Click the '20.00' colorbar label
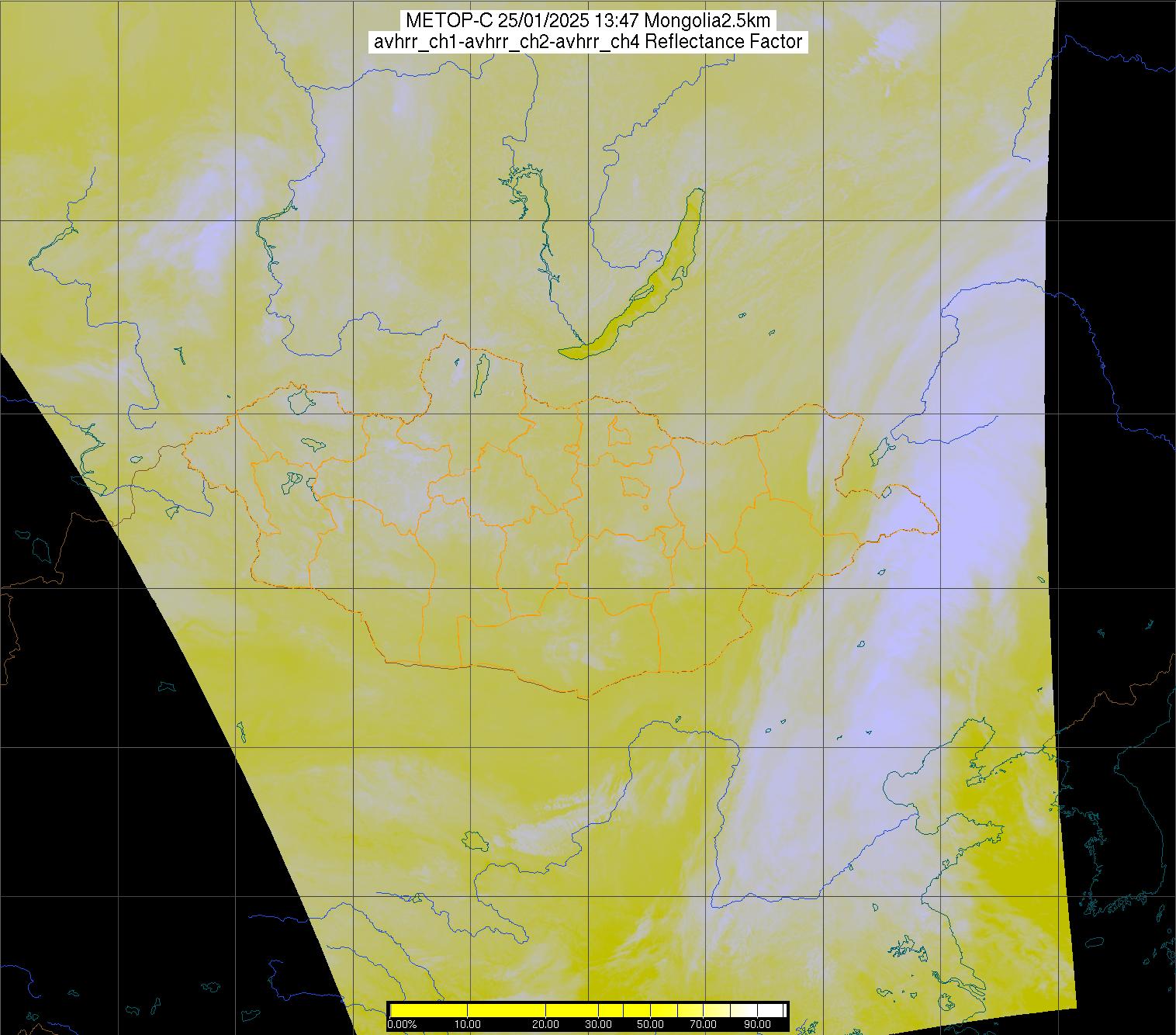Image resolution: width=1176 pixels, height=1035 pixels. [x=546, y=1024]
